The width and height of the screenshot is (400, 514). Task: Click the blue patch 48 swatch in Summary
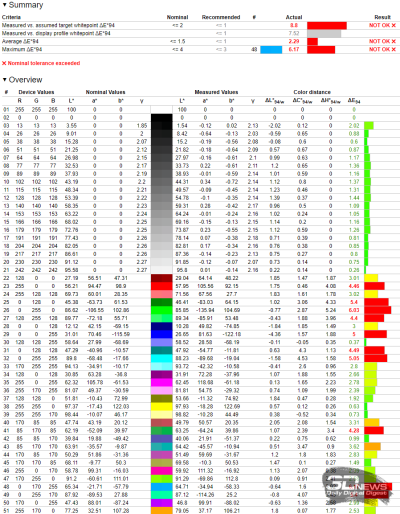click(271, 50)
